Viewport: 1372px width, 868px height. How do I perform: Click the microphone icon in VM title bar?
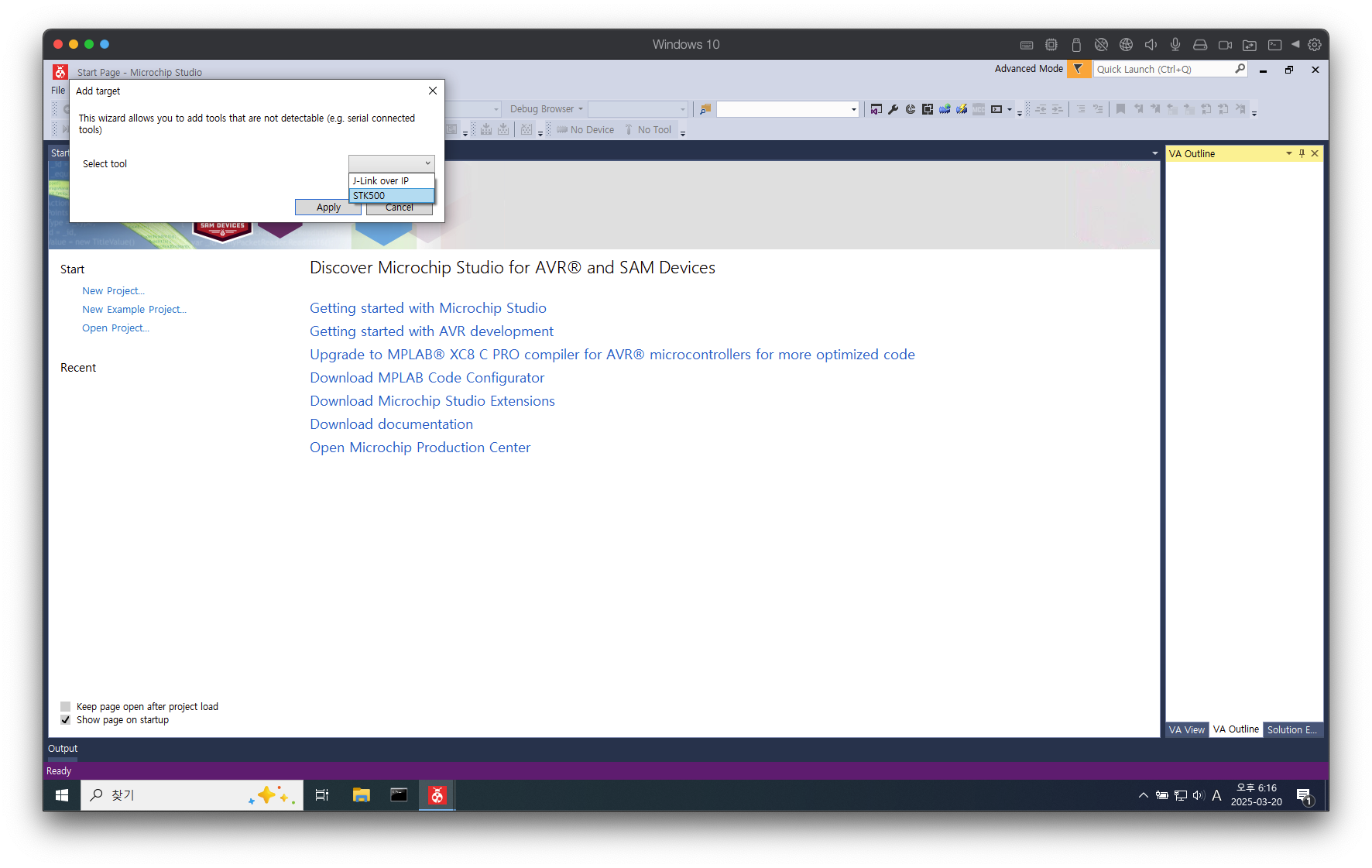point(1175,45)
